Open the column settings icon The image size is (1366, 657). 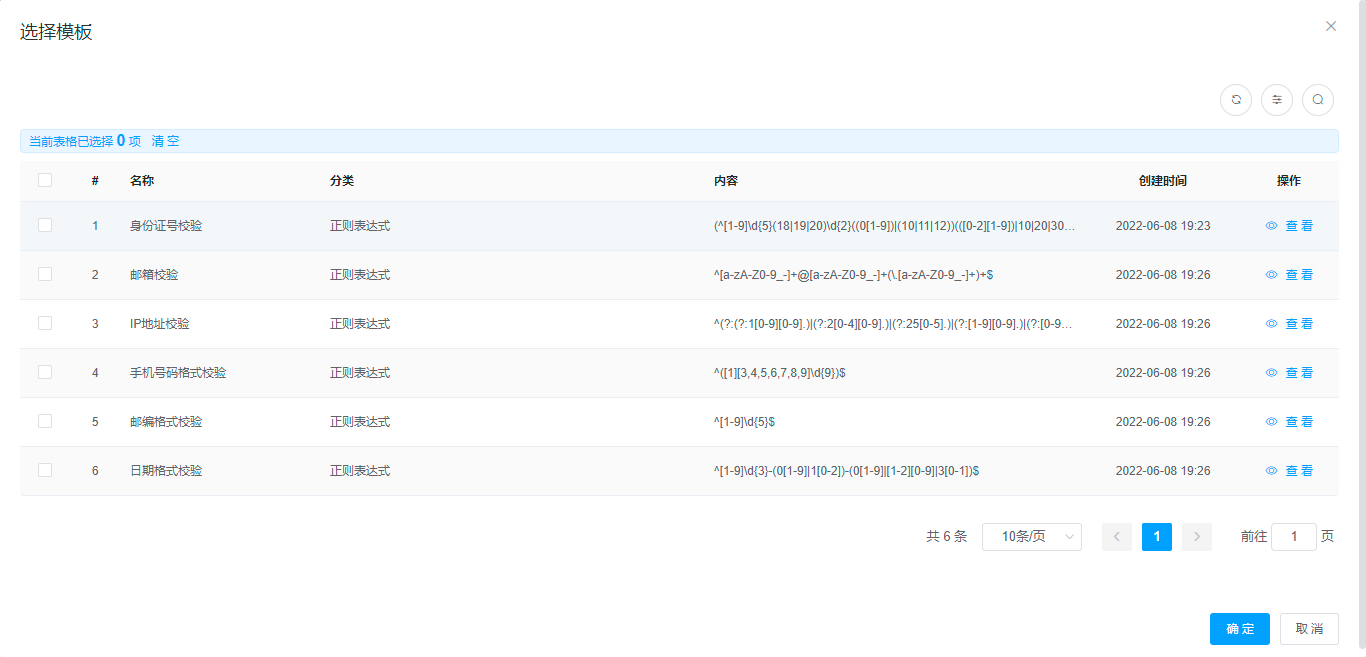tap(1277, 100)
